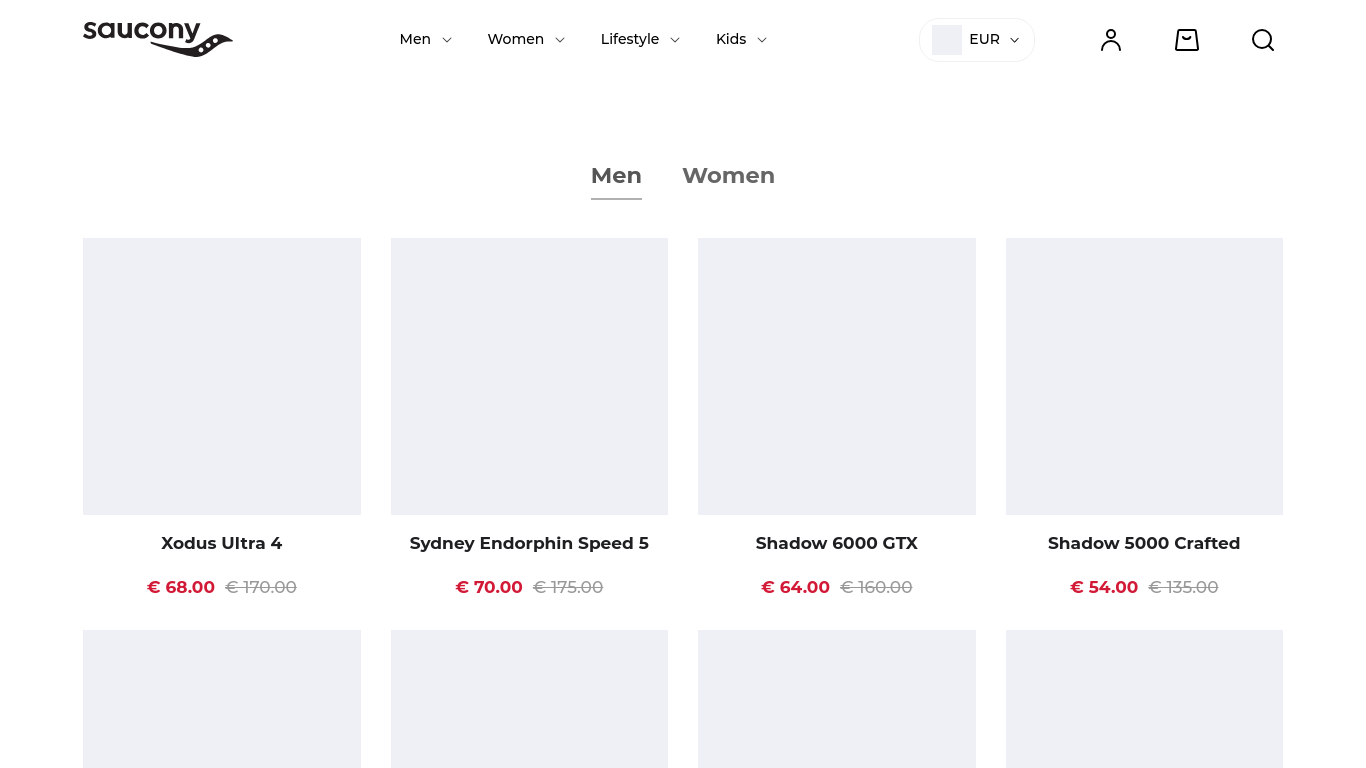This screenshot has width=1366, height=768.
Task: Click the € 135.00 original price
Action: (x=1184, y=587)
